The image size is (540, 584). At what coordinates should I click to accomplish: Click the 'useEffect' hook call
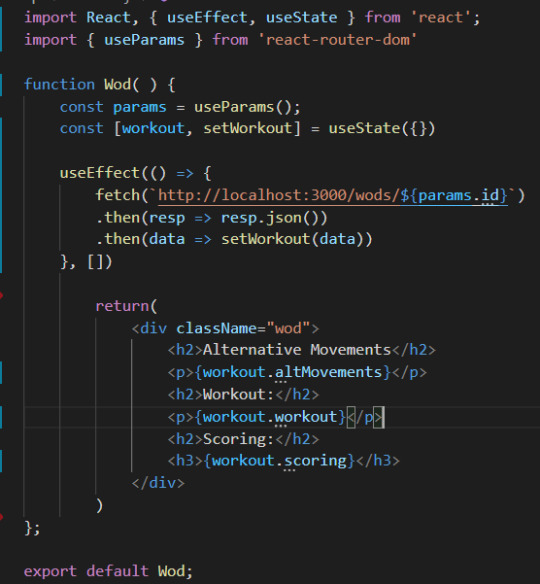(x=99, y=173)
